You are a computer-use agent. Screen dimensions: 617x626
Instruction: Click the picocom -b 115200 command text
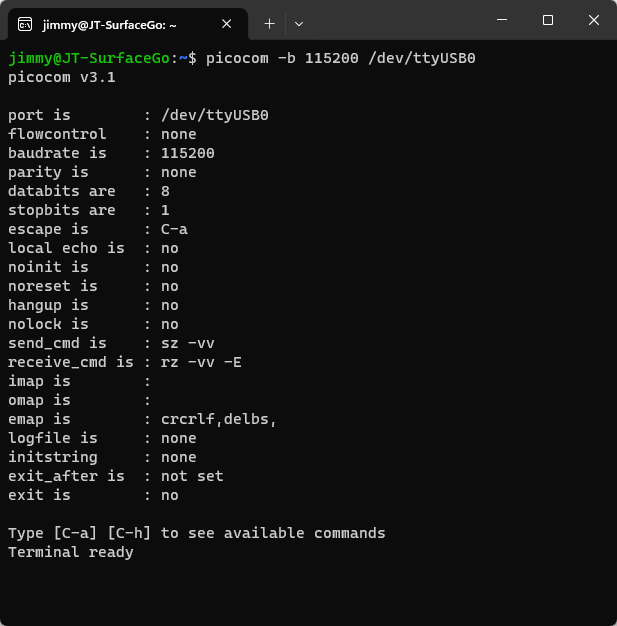[341, 58]
